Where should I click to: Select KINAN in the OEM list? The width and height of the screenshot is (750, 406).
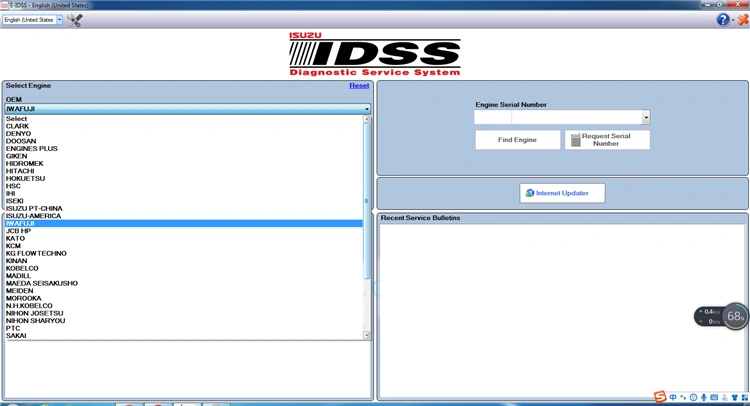pos(184,261)
